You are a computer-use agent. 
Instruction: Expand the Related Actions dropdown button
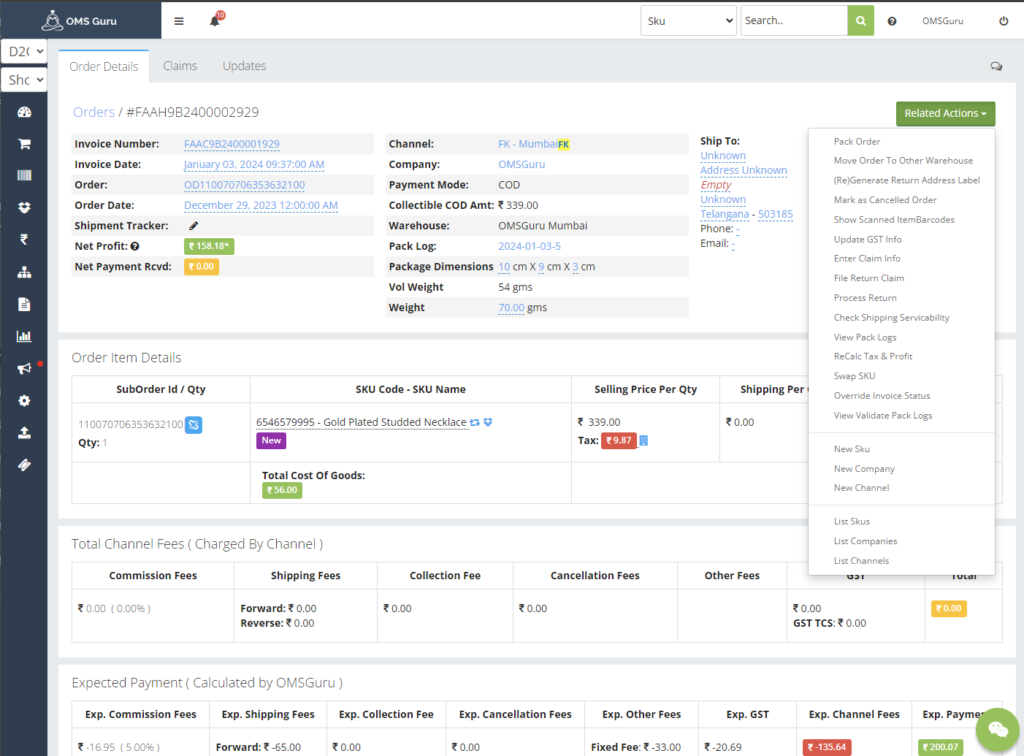945,114
